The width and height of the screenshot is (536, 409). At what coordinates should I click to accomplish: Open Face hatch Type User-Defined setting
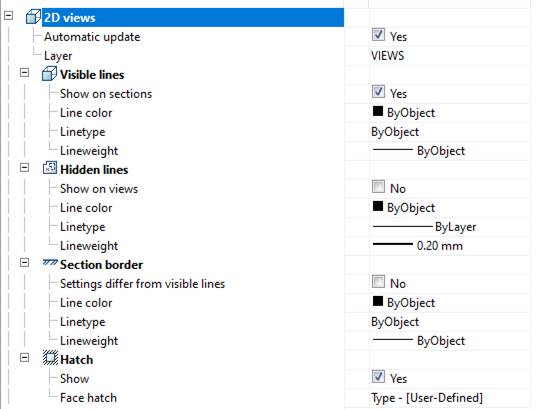click(427, 398)
